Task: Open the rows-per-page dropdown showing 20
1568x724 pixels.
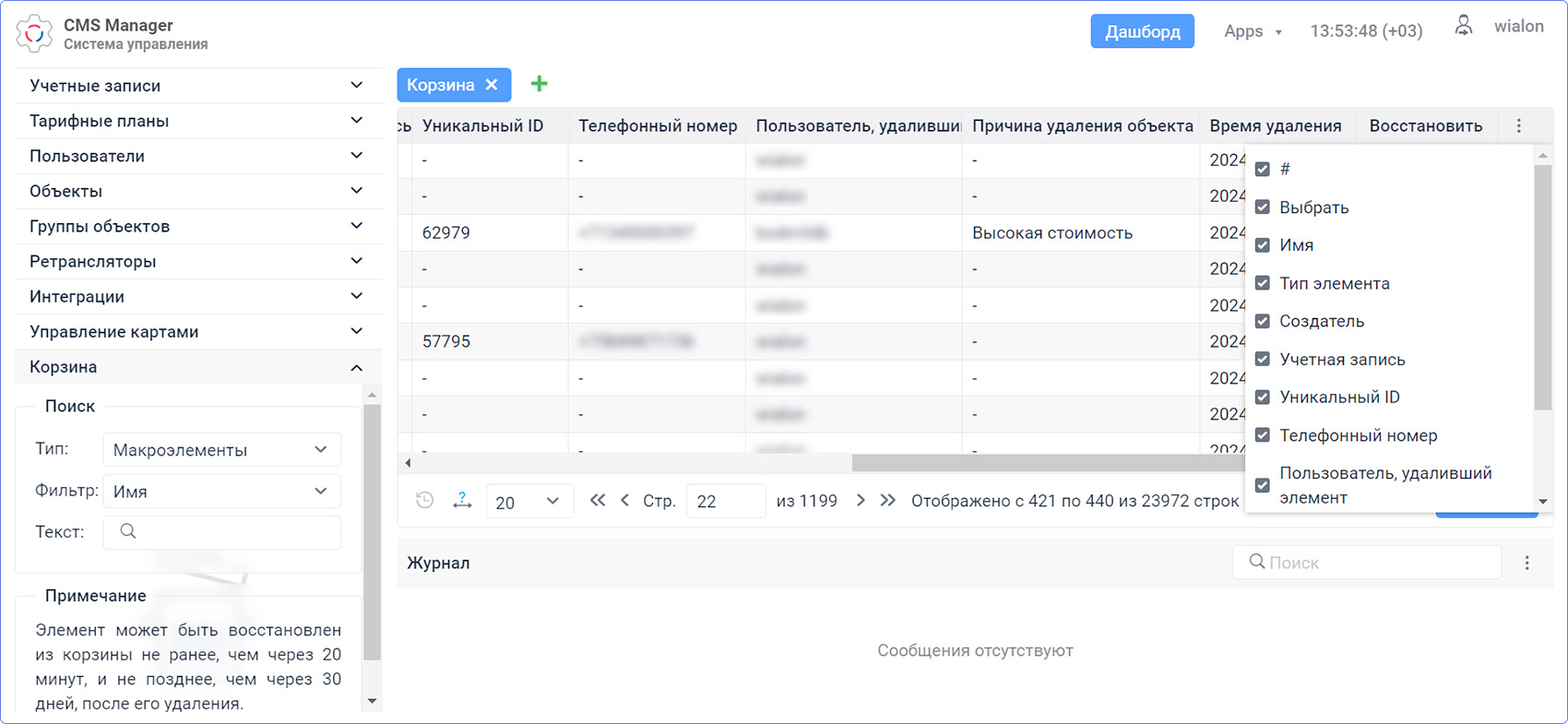Action: (529, 502)
